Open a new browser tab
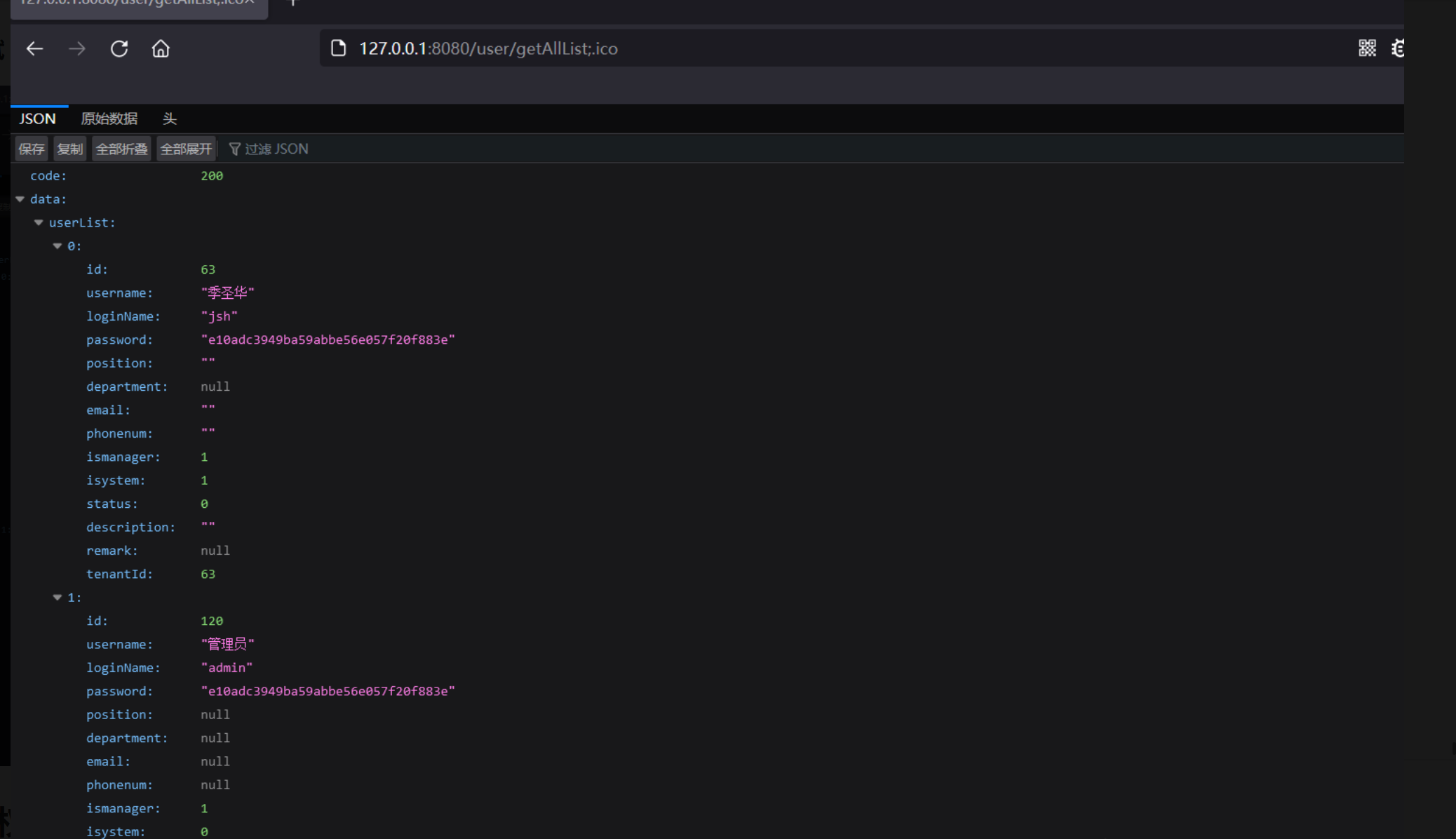The image size is (1456, 839). tap(293, 3)
